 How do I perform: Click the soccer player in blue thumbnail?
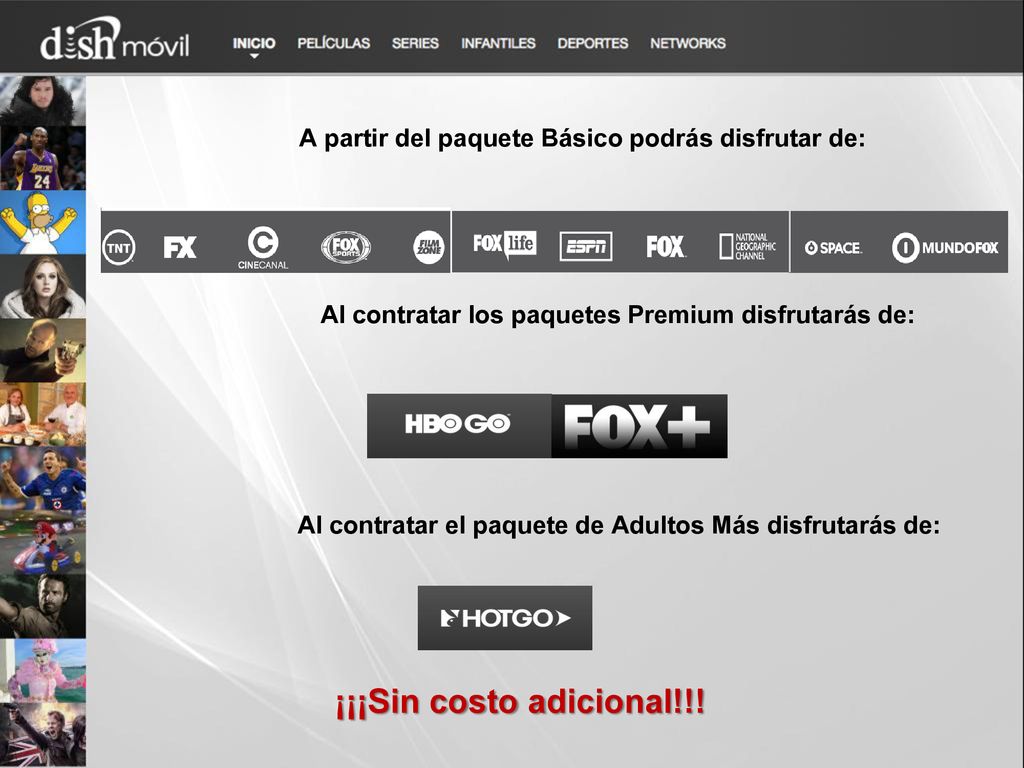coord(42,478)
